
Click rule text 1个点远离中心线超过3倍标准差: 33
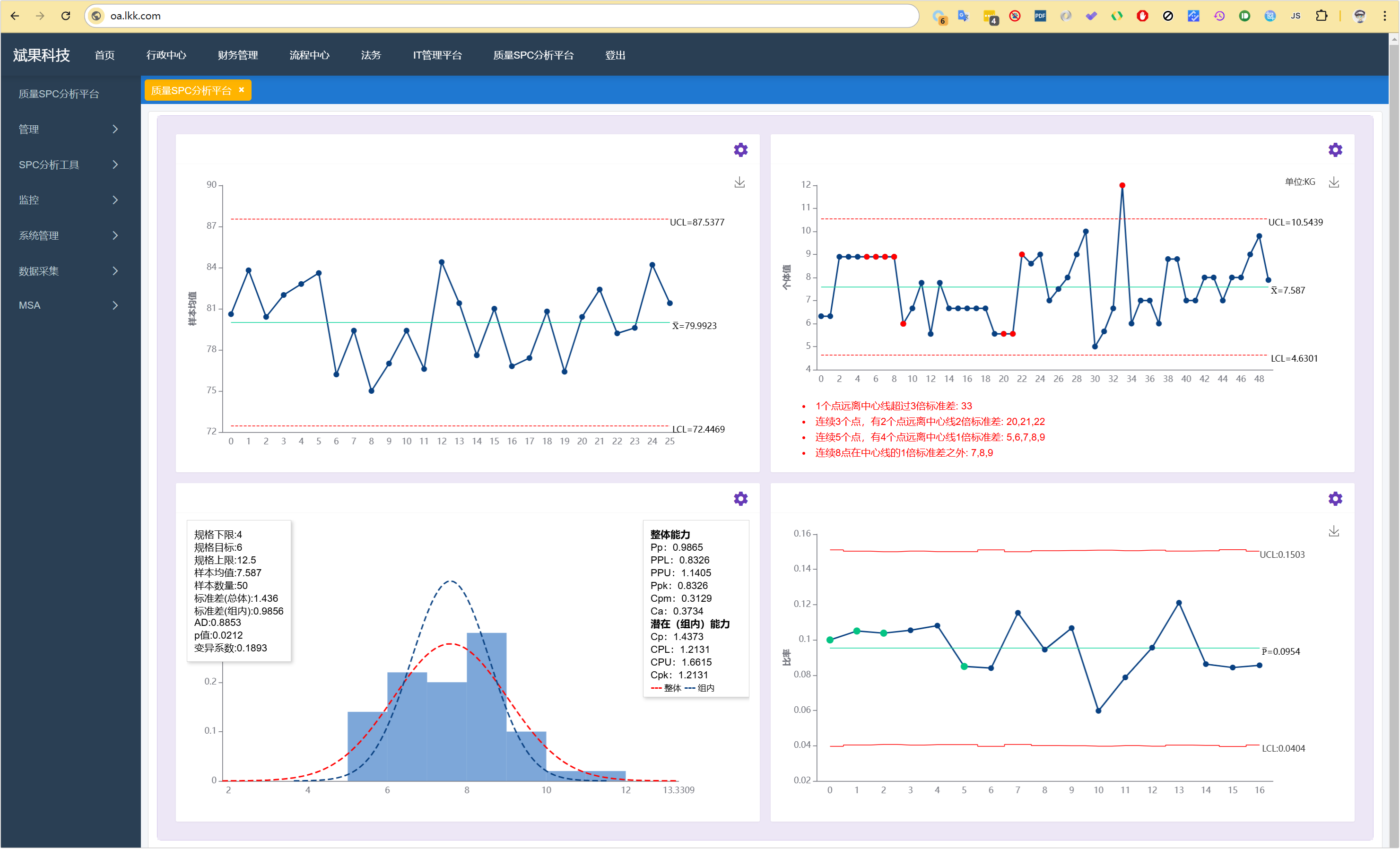(893, 406)
